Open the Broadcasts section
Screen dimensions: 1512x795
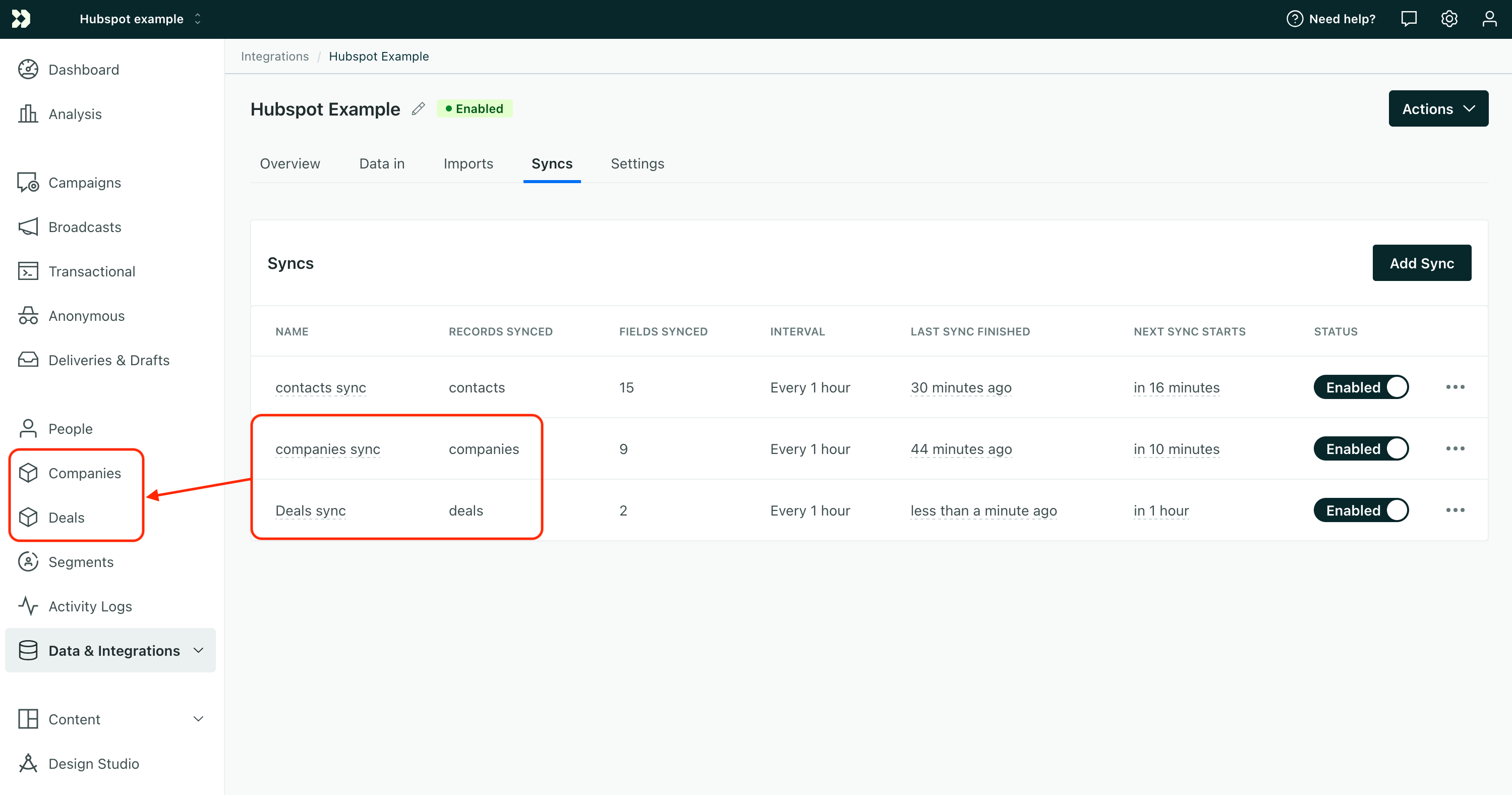coord(85,226)
